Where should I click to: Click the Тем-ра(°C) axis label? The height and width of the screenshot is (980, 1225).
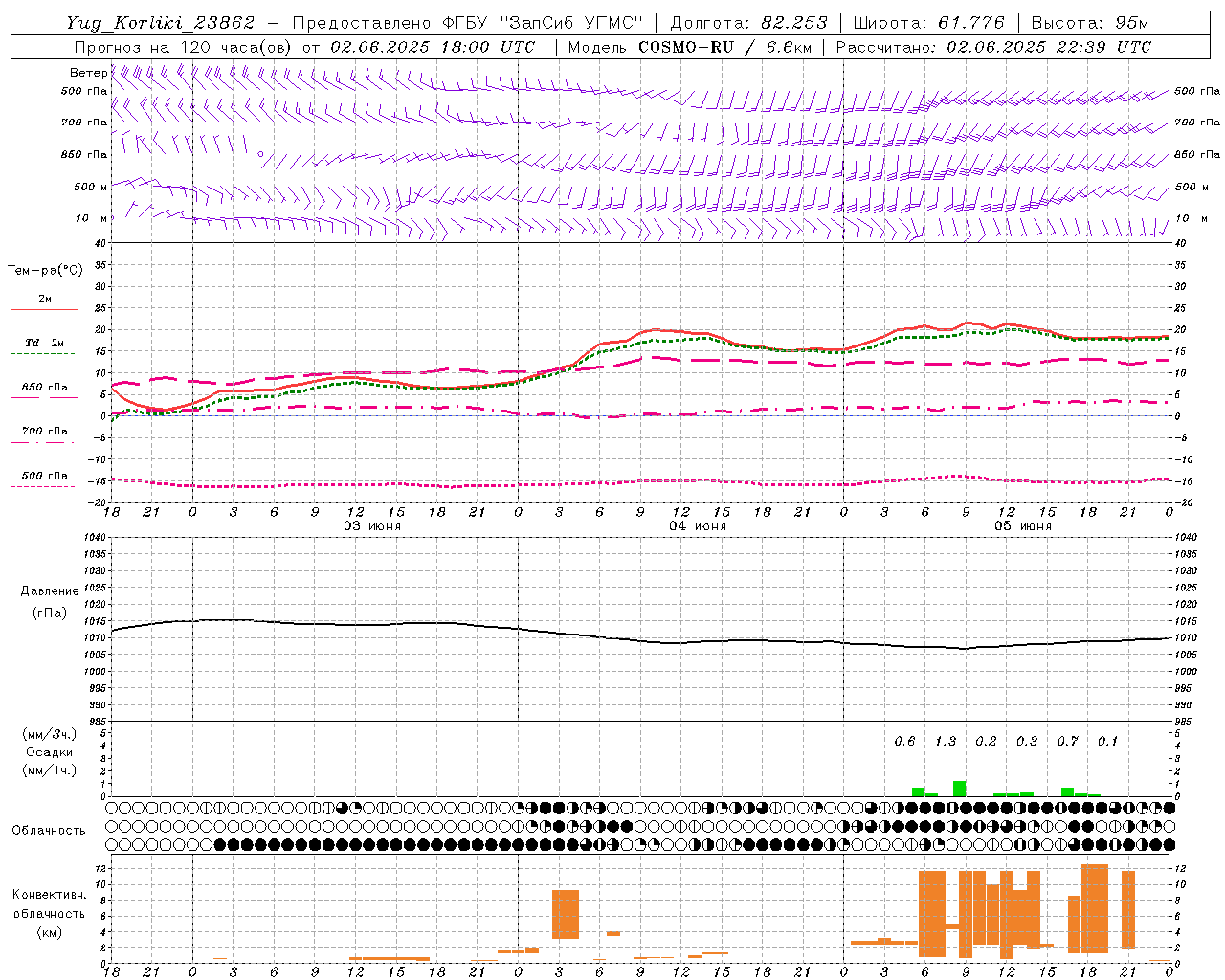45,271
